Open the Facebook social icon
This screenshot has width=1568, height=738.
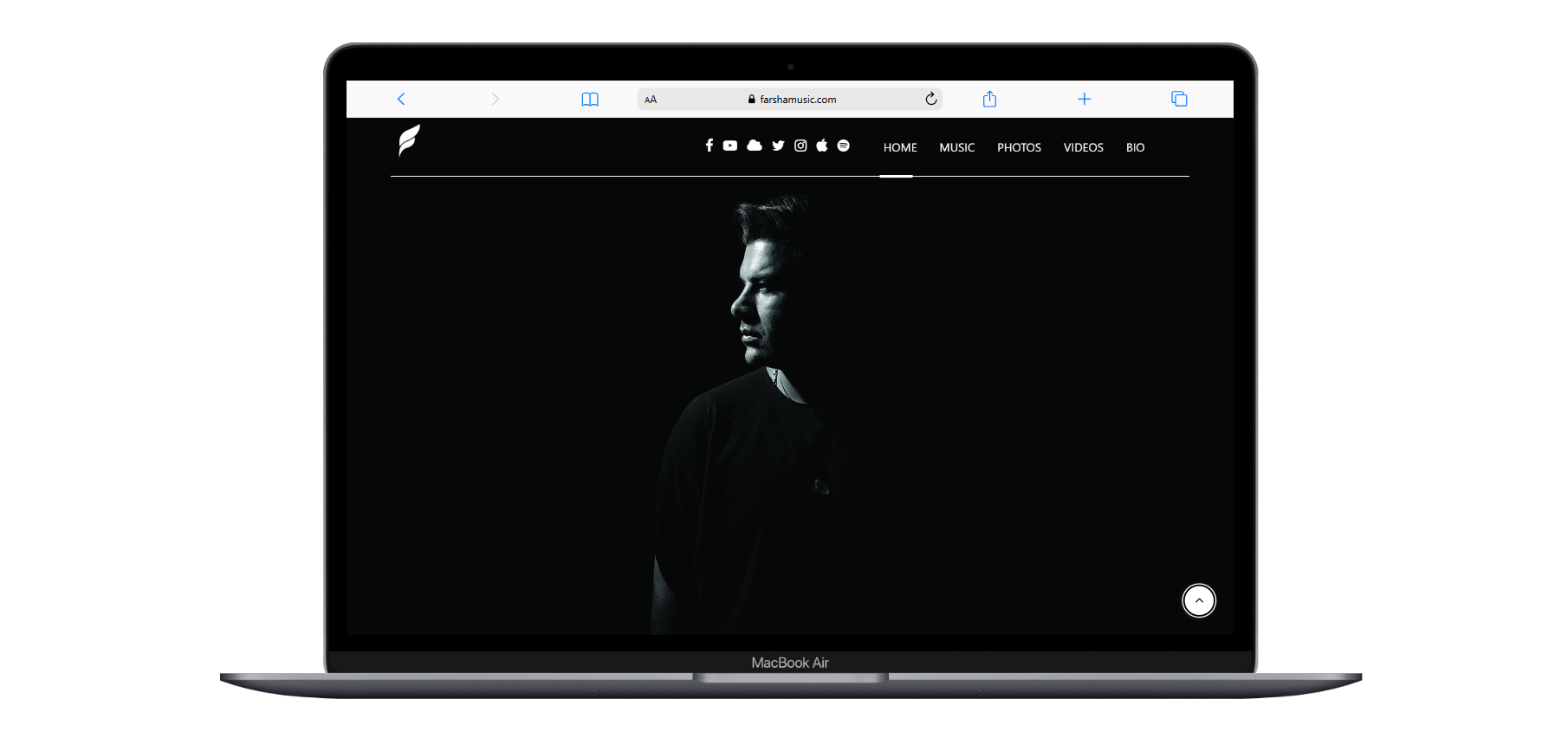tap(709, 146)
